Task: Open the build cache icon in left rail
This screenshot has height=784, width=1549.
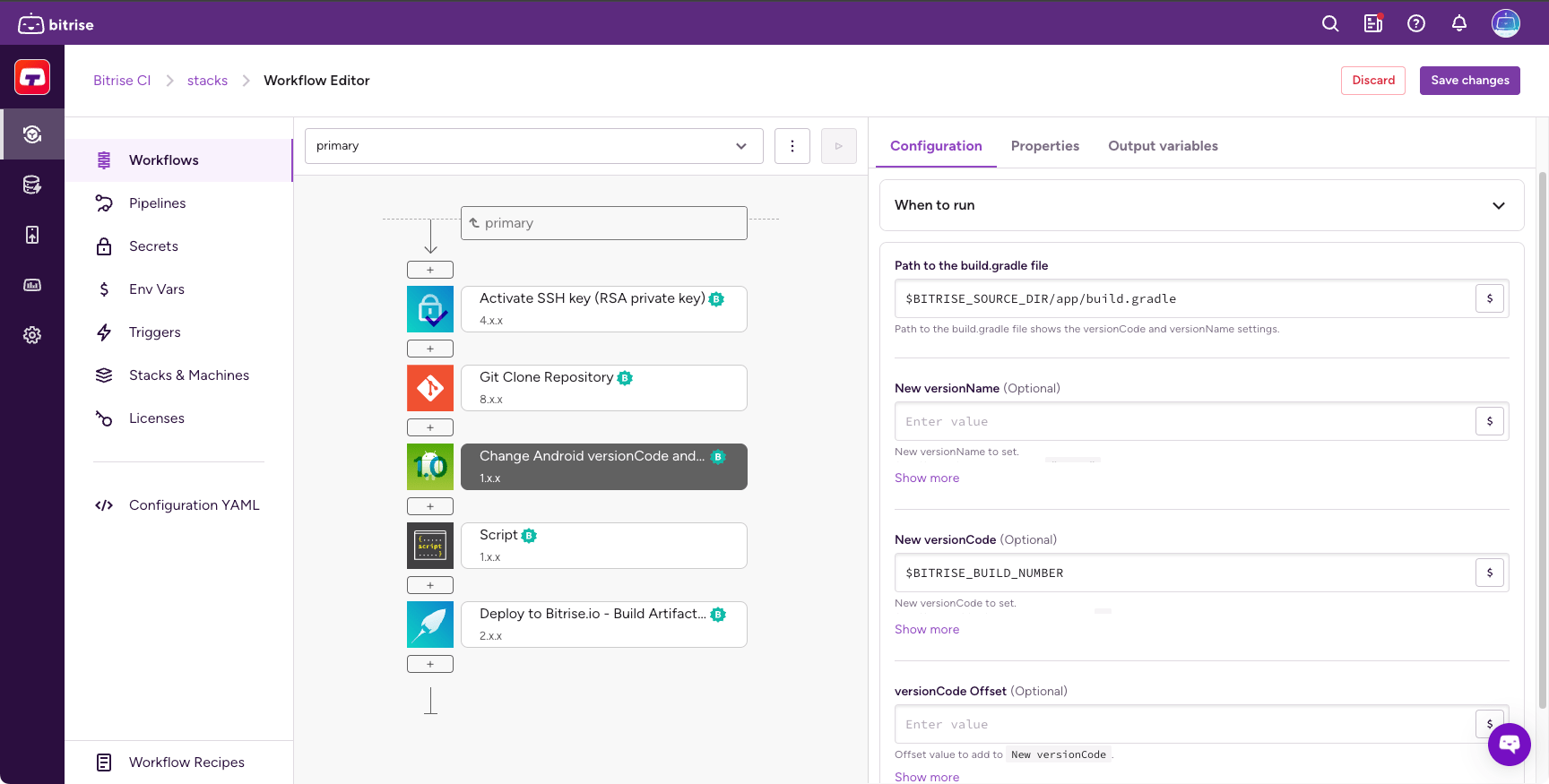Action: point(32,185)
